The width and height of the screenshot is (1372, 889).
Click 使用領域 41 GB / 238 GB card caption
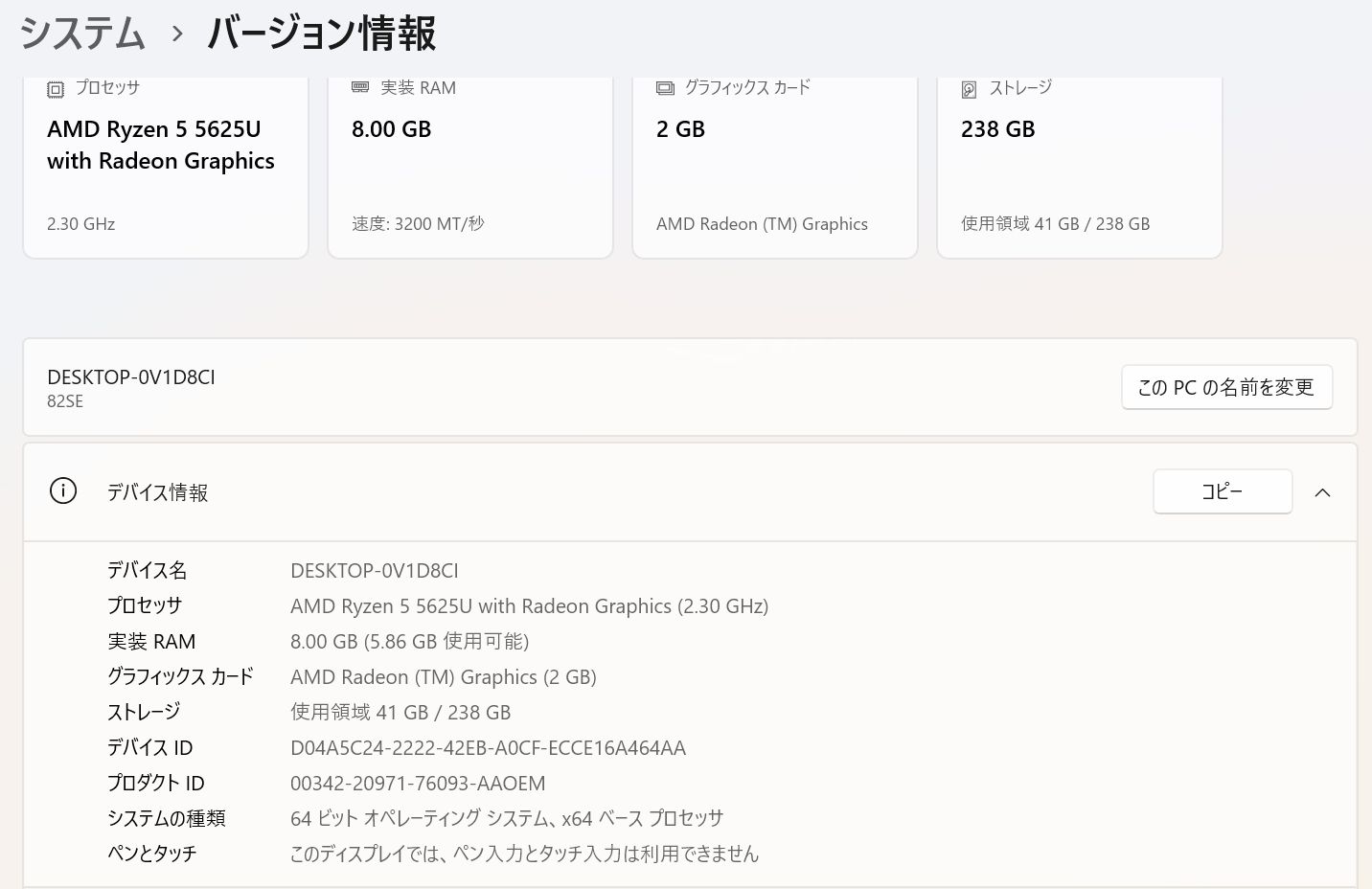[x=1056, y=224]
